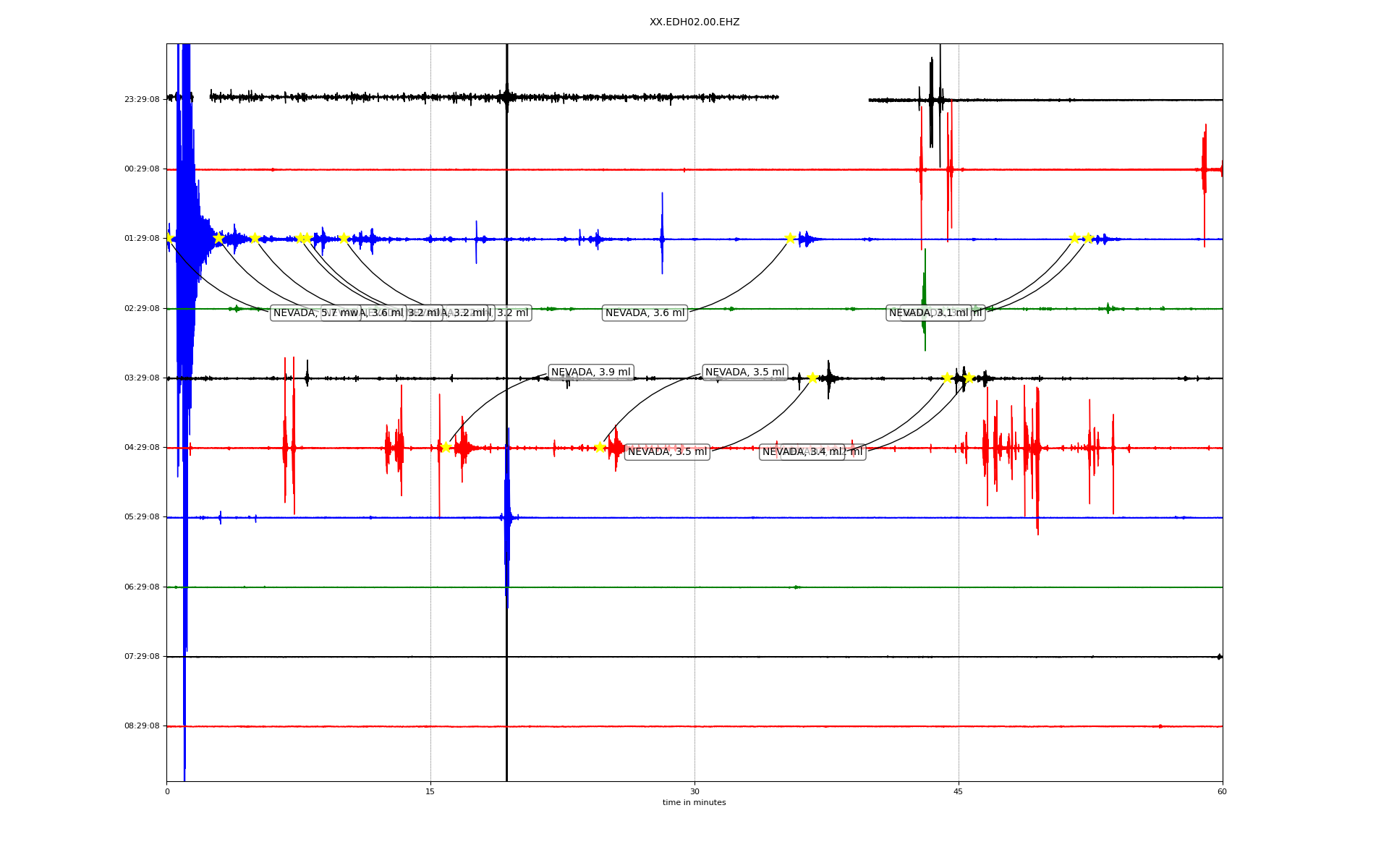Viewport: 1389px width, 868px height.
Task: Click the 'time in minutes' axis label
Action: click(694, 803)
